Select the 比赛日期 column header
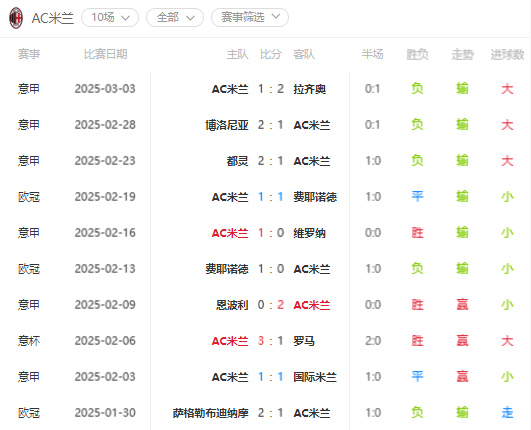The width and height of the screenshot is (531, 430). tap(105, 54)
